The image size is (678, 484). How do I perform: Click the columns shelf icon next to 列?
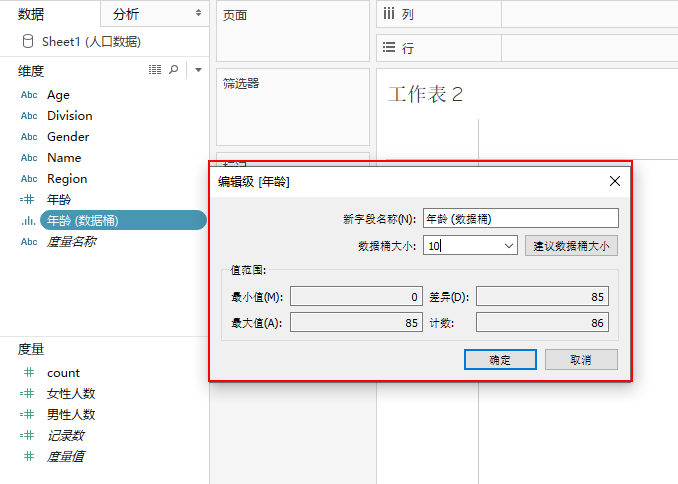[x=389, y=14]
